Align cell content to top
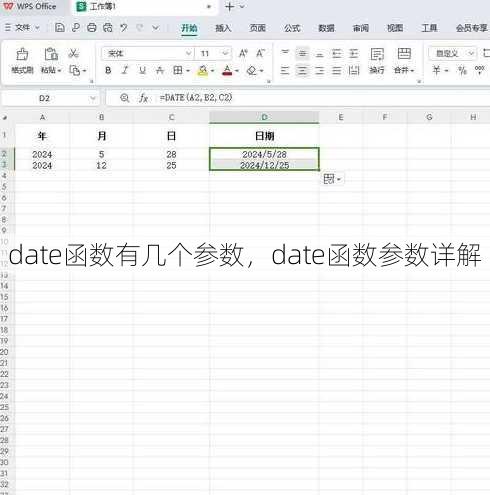This screenshot has width=490, height=495. tap(285, 53)
